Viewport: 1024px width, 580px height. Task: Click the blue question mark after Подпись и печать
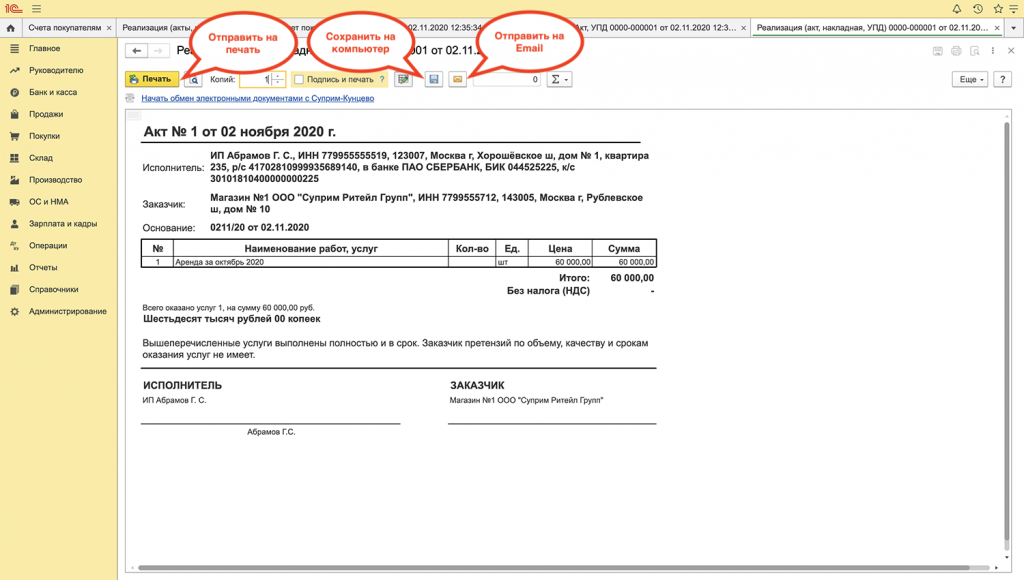[382, 79]
